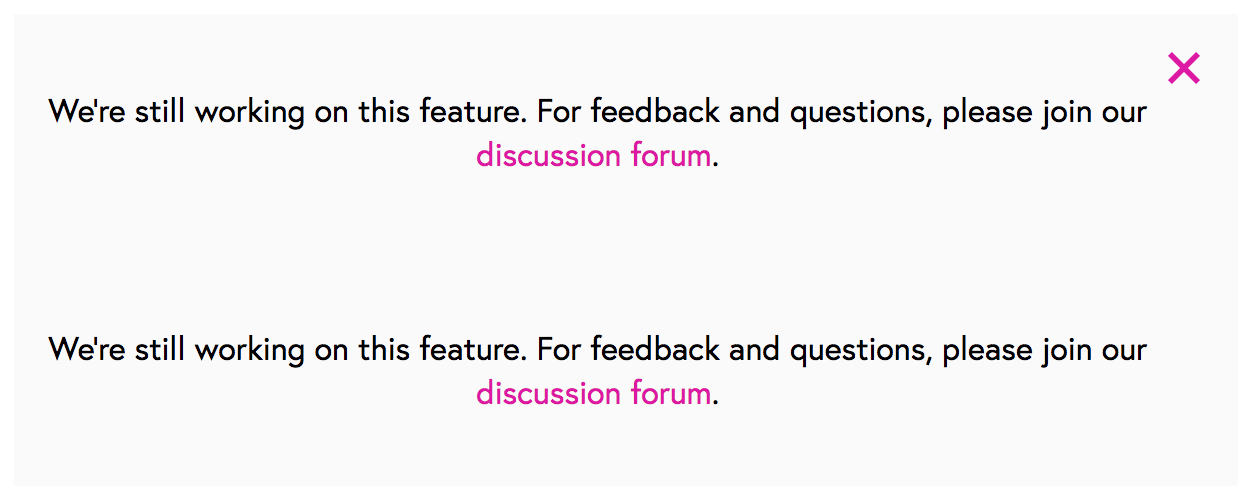Click the word "forum" in the upper pink link
Image resolution: width=1248 pixels, height=486 pixels.
(x=670, y=156)
